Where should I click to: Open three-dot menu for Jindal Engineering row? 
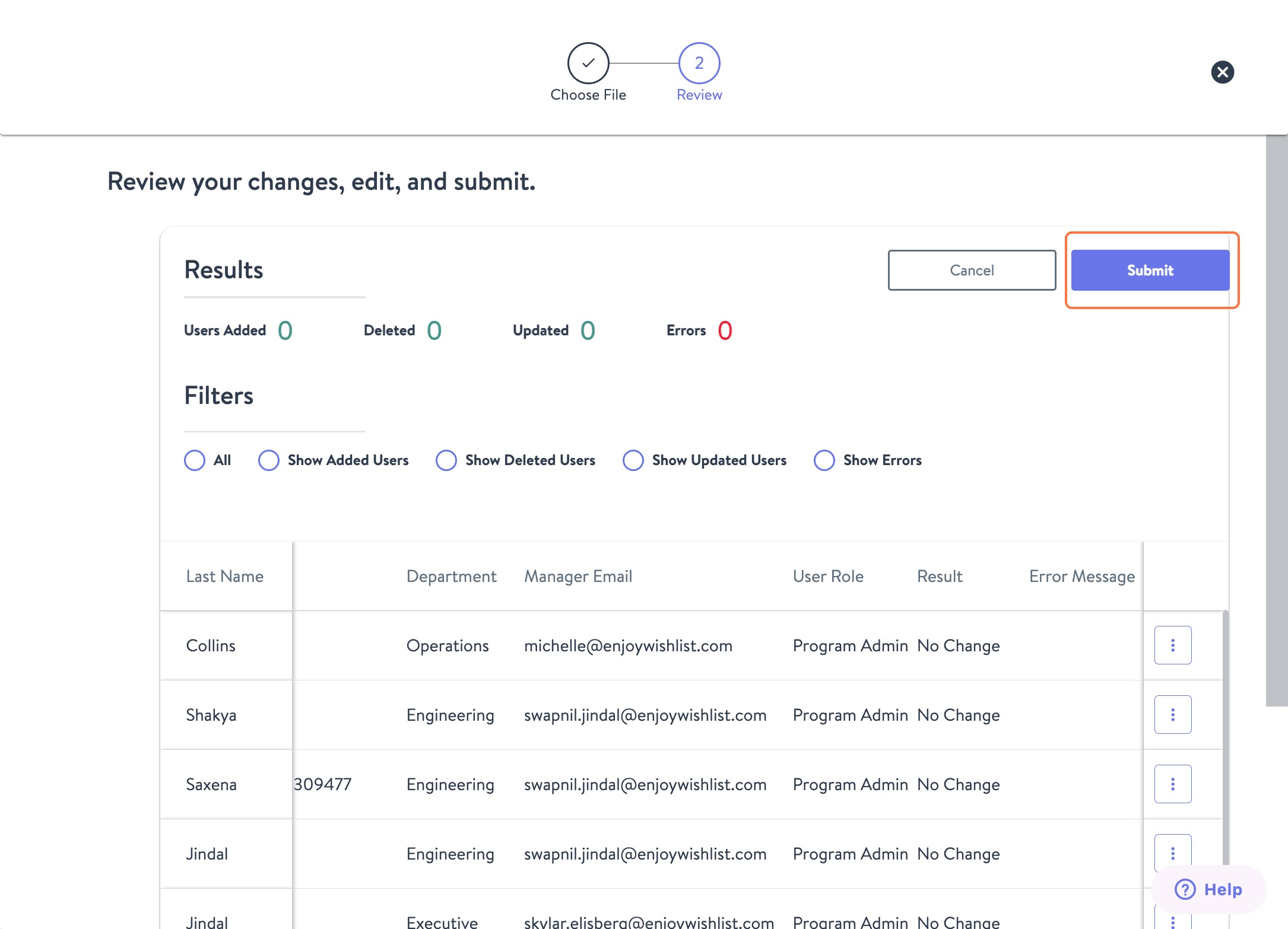(1172, 852)
